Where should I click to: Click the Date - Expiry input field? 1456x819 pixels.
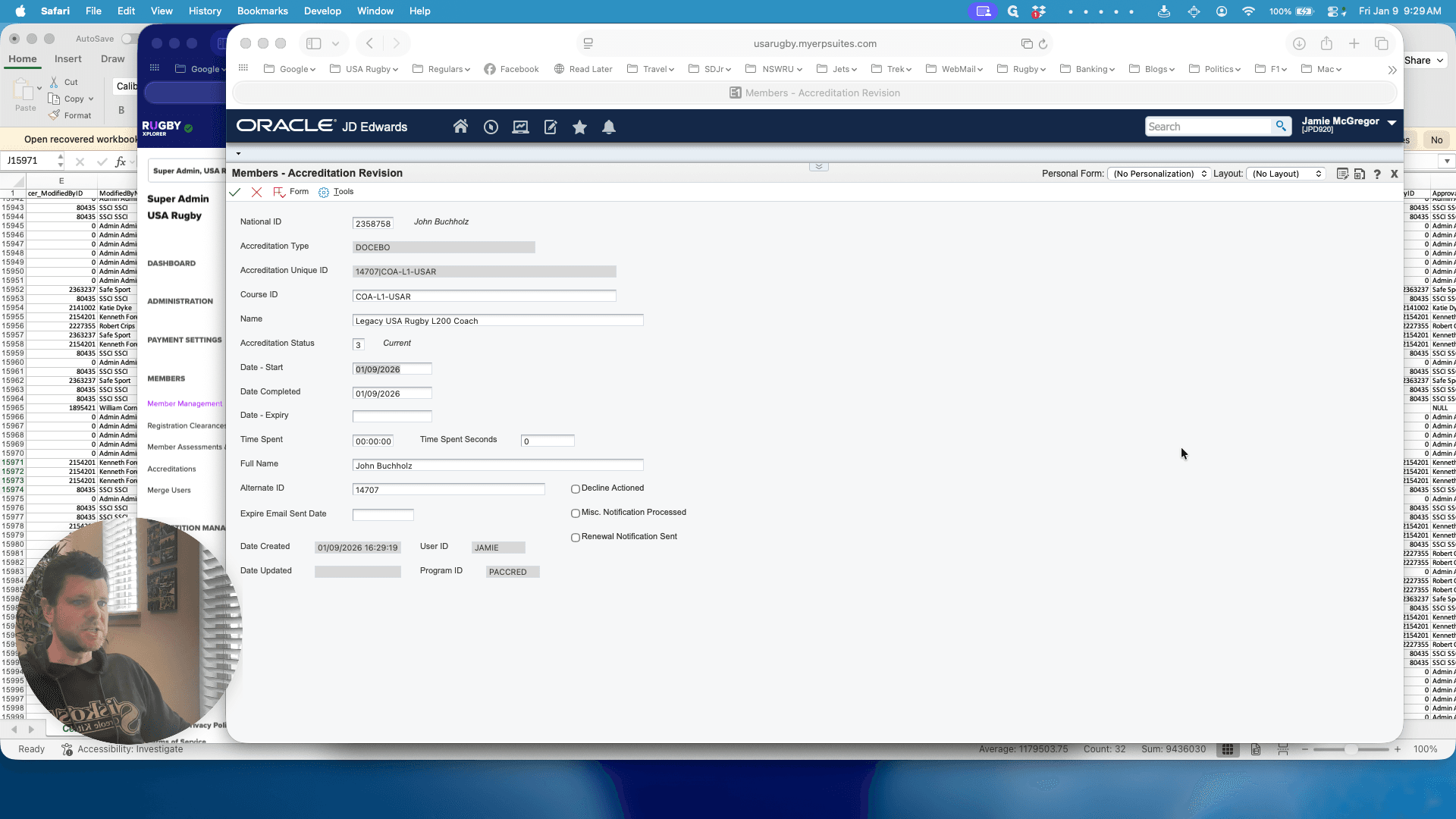[x=392, y=416]
